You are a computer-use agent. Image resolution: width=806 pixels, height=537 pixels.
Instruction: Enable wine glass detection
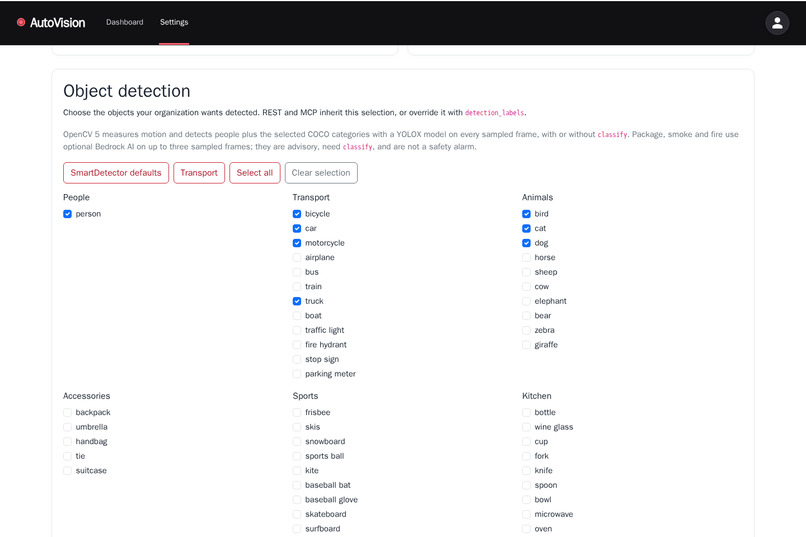[526, 427]
